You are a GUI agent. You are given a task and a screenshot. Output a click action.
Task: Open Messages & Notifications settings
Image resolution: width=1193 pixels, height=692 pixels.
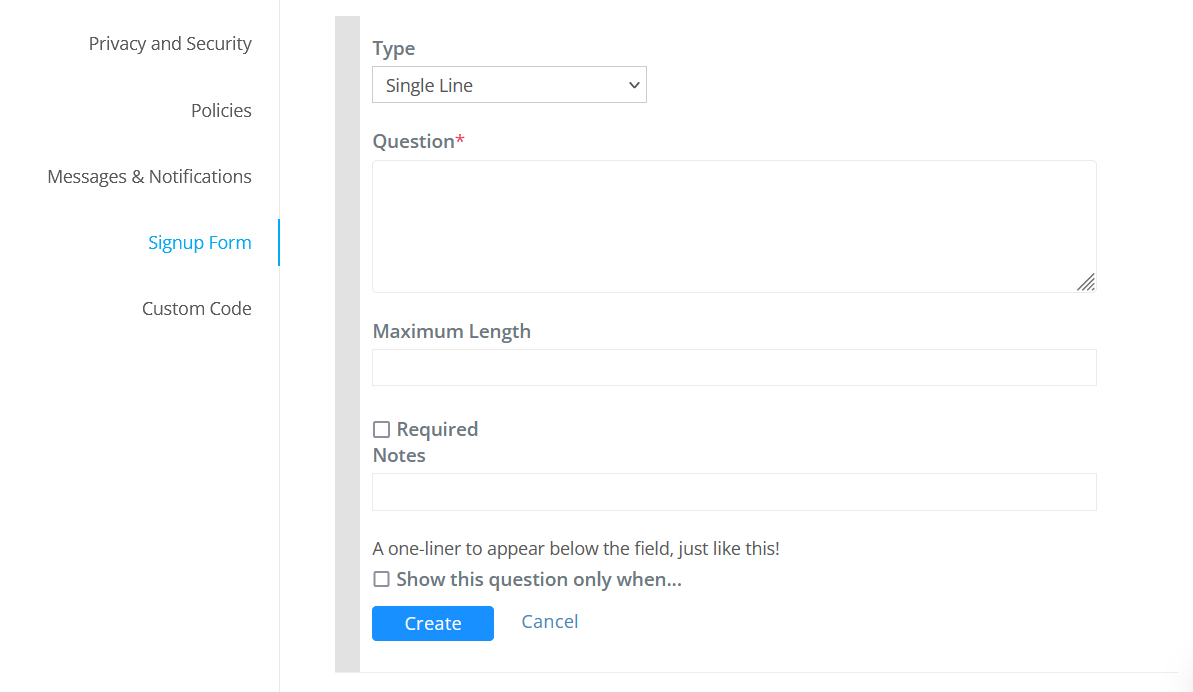pos(149,176)
